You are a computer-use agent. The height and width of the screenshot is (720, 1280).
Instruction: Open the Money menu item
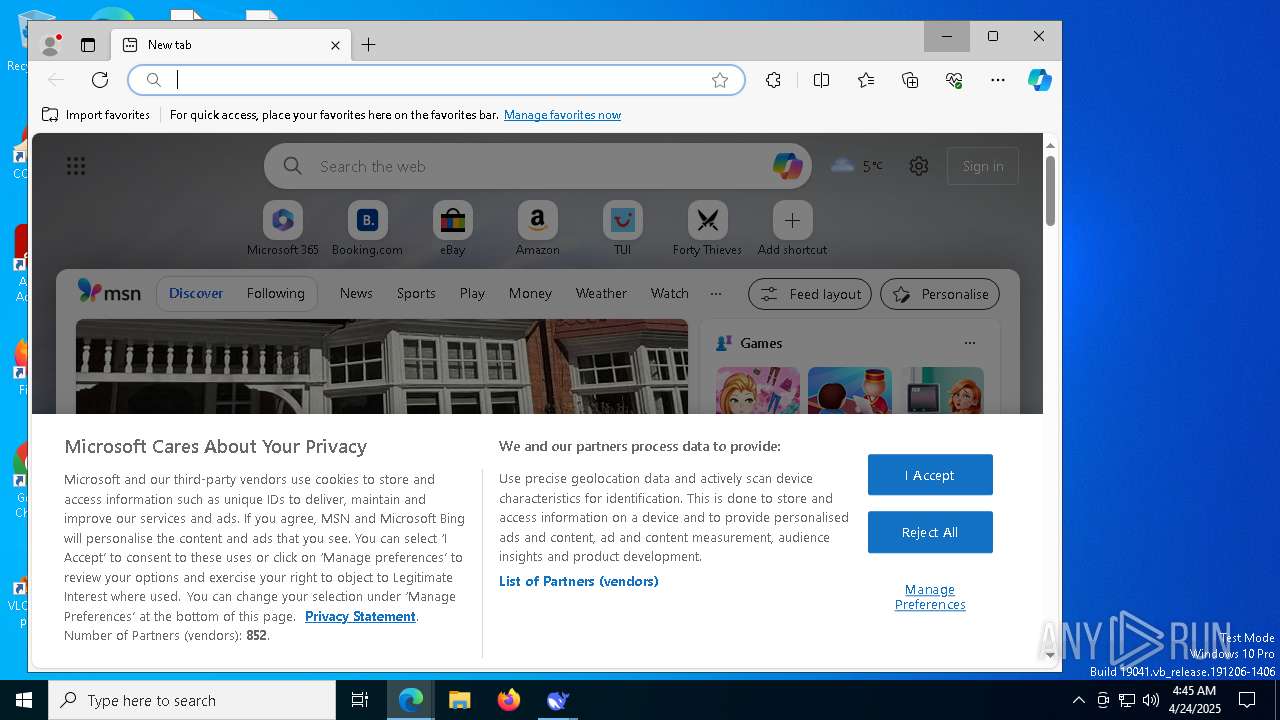pyautogui.click(x=530, y=293)
